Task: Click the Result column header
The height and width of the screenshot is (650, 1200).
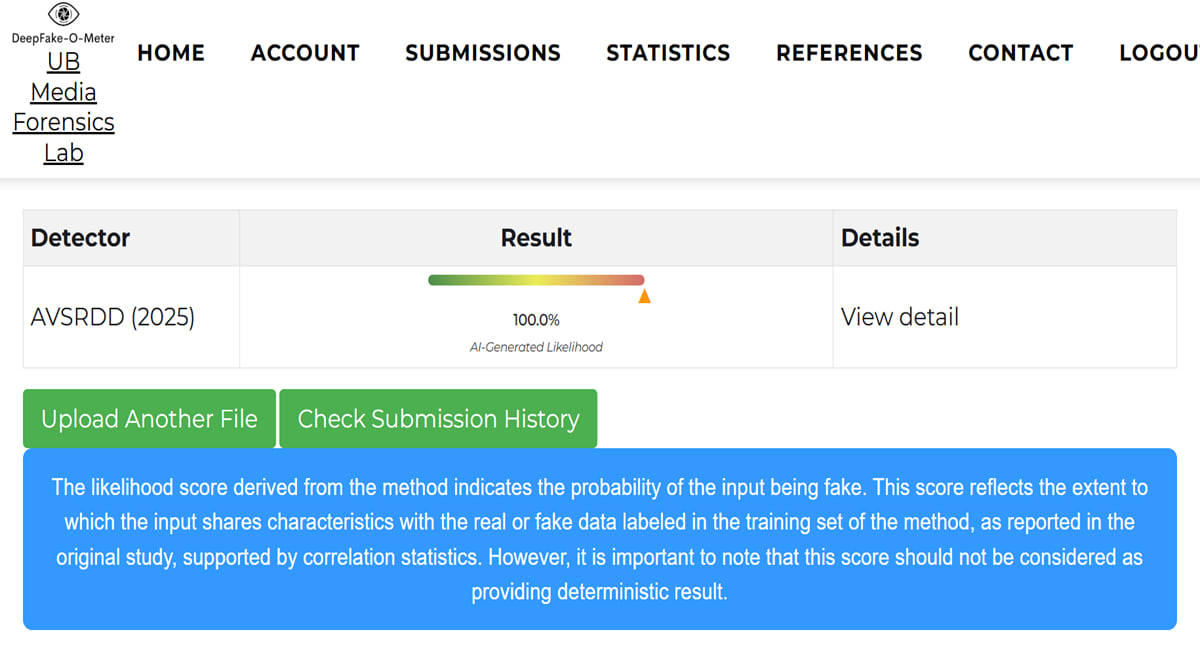Action: click(x=536, y=238)
